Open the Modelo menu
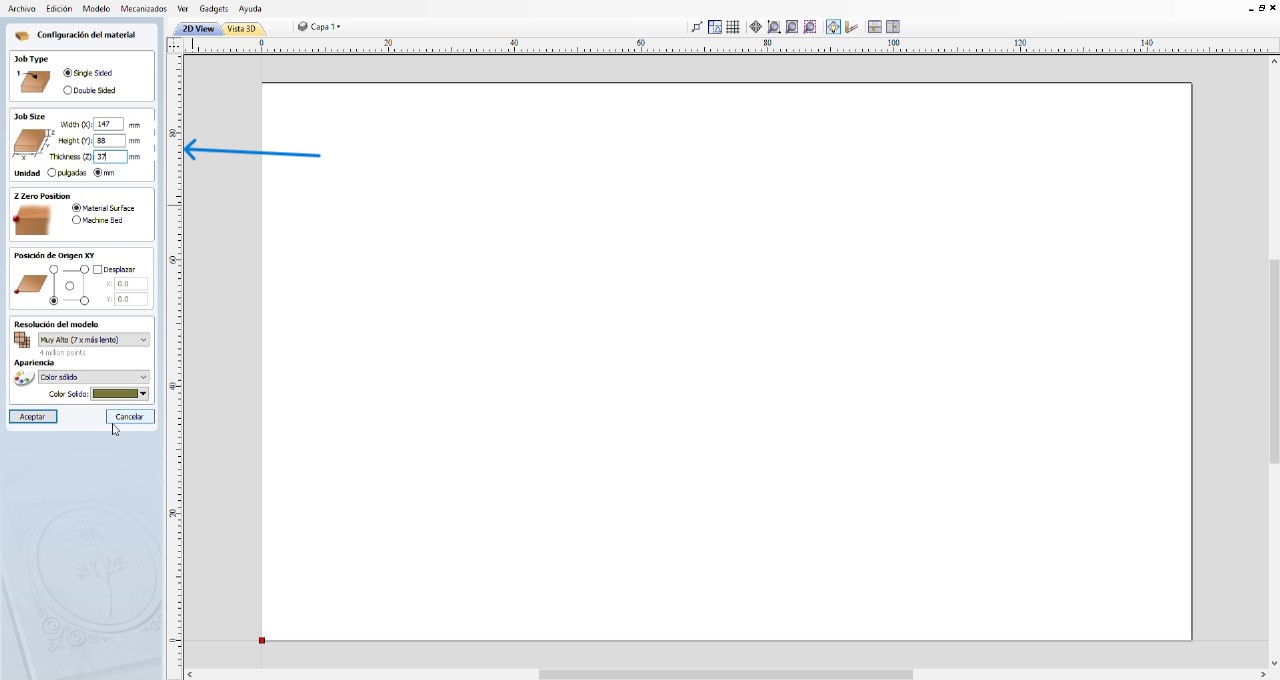1280x680 pixels. [96, 8]
